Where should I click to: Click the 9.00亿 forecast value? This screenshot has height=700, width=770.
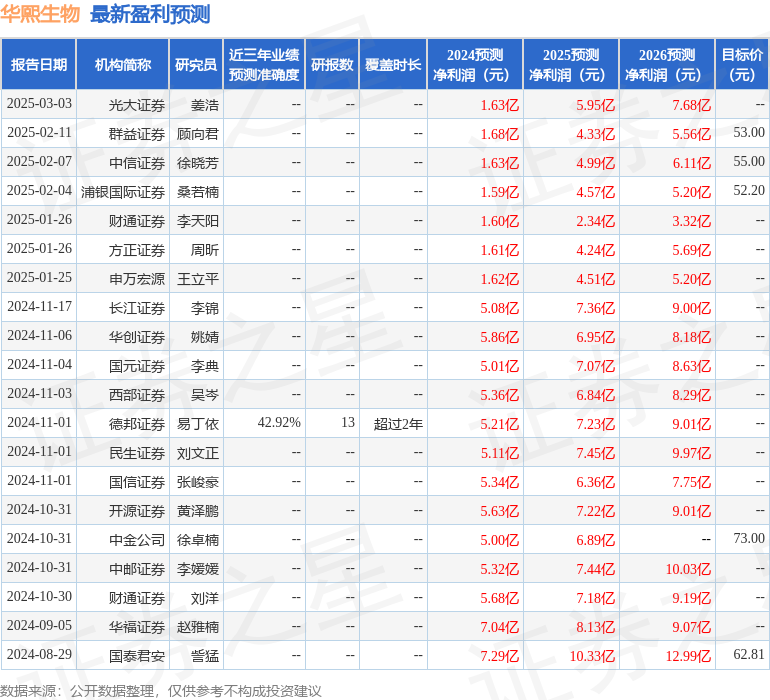(691, 308)
